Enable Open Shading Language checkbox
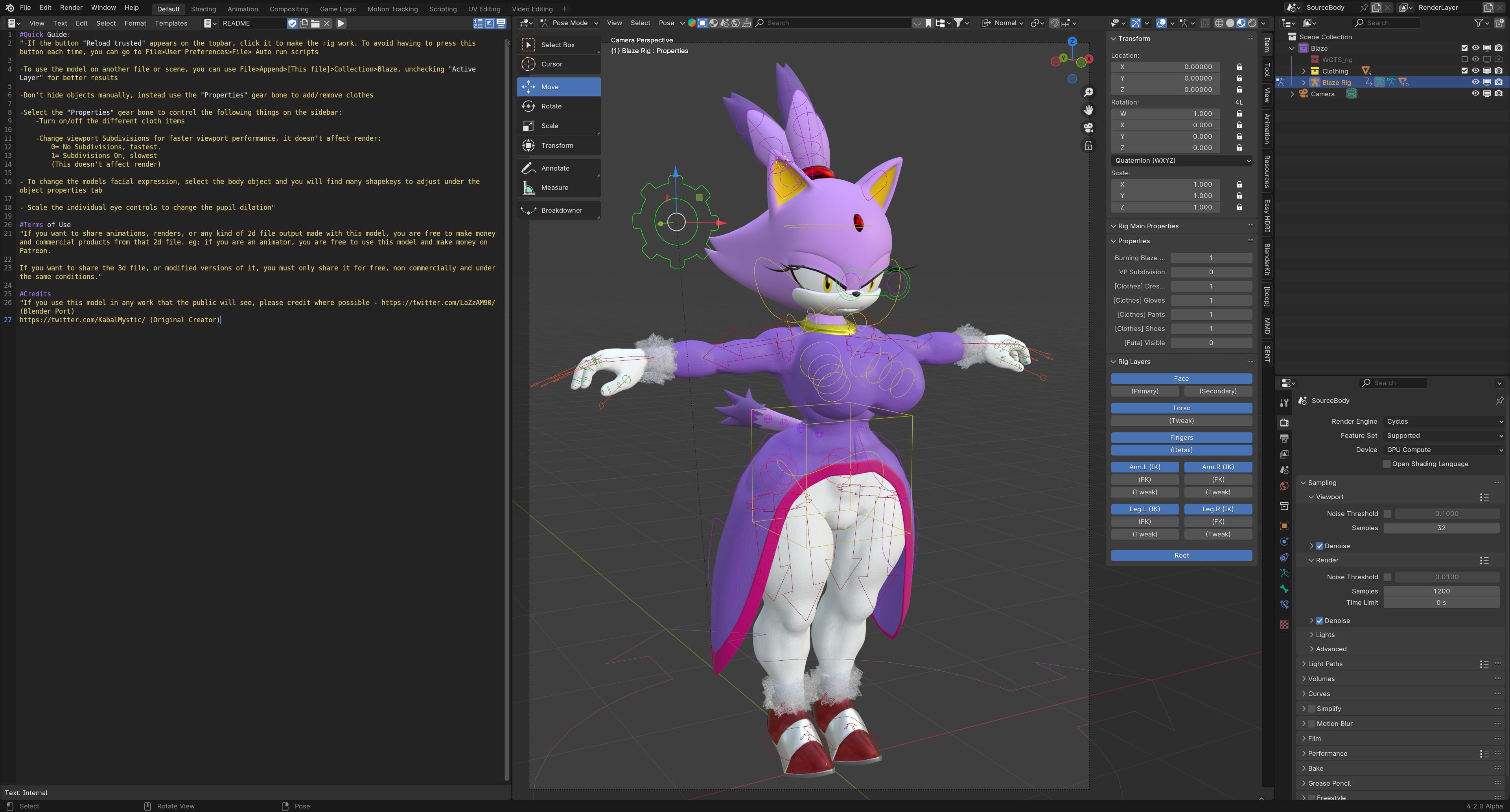 pyautogui.click(x=1386, y=464)
